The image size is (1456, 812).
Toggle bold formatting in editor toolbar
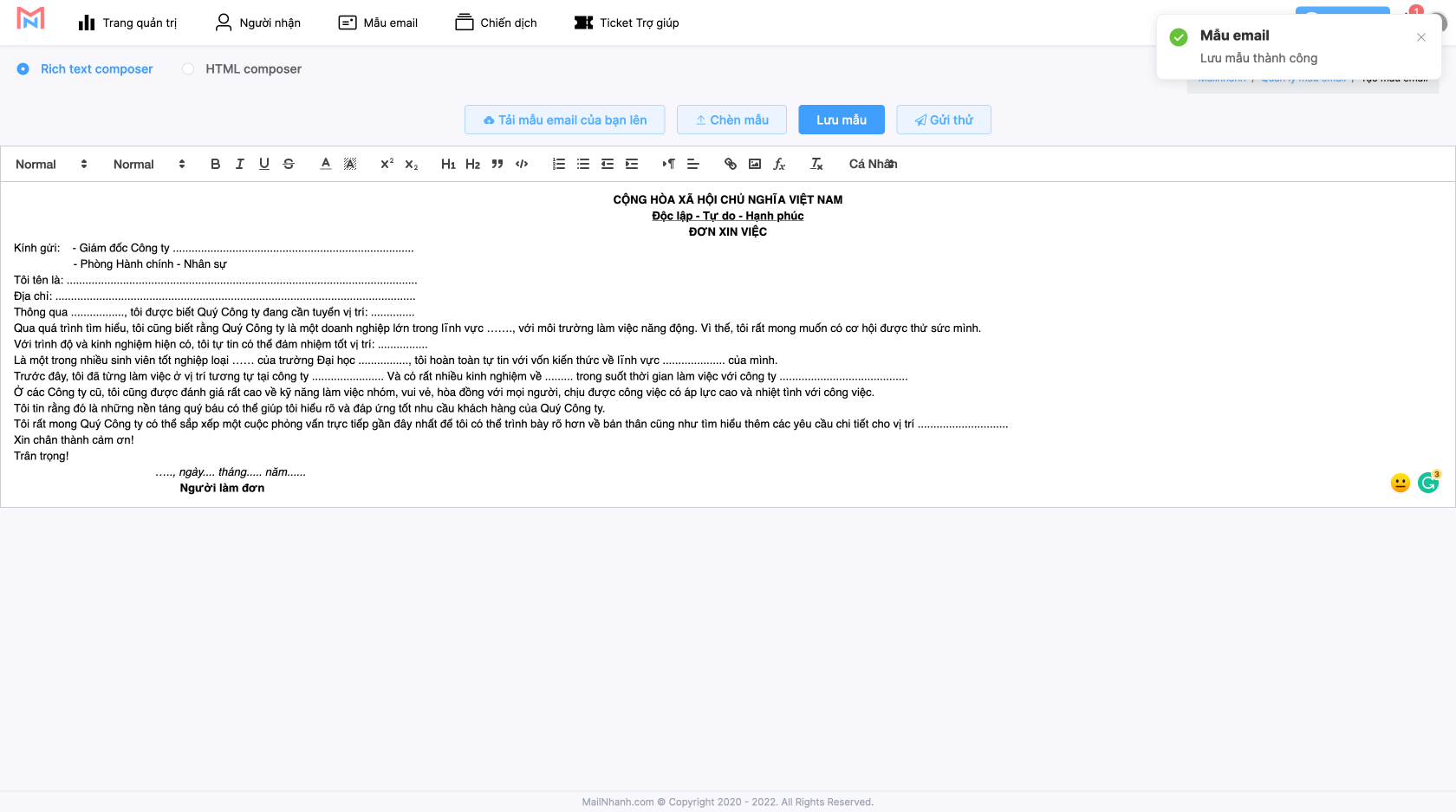pyautogui.click(x=215, y=164)
